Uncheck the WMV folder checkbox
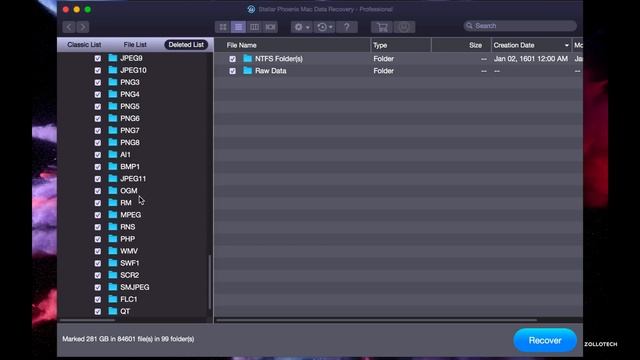640x360 pixels. [x=98, y=251]
